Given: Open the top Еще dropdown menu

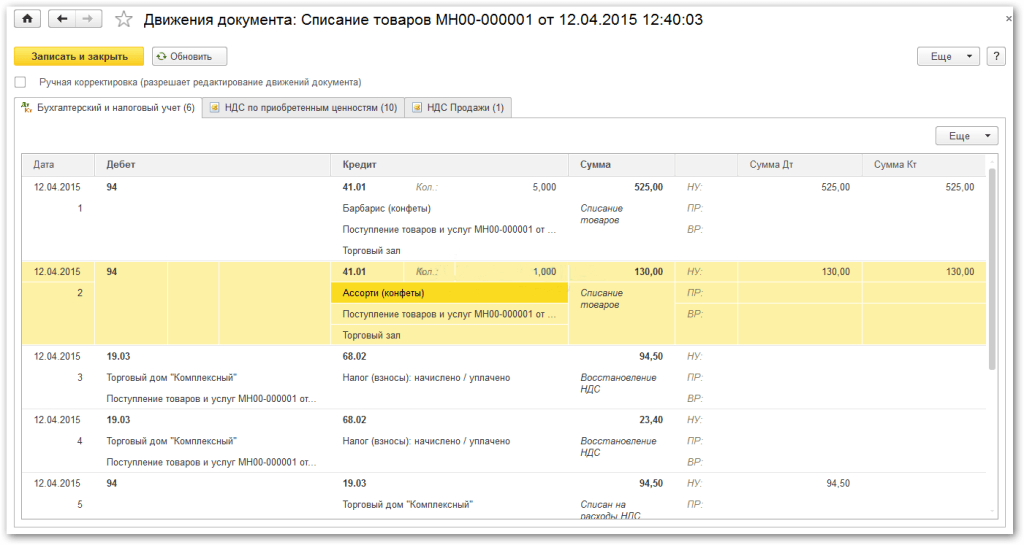Looking at the screenshot, I should [x=947, y=57].
